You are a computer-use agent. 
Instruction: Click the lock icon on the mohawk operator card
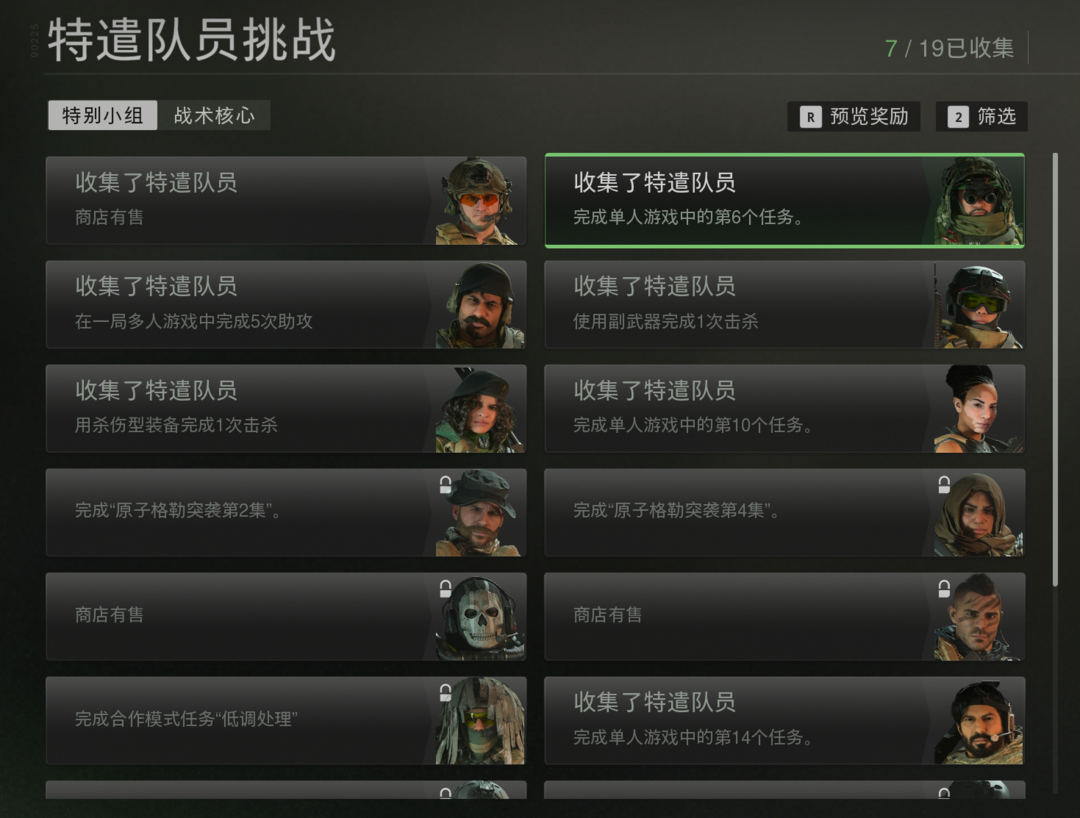point(944,589)
